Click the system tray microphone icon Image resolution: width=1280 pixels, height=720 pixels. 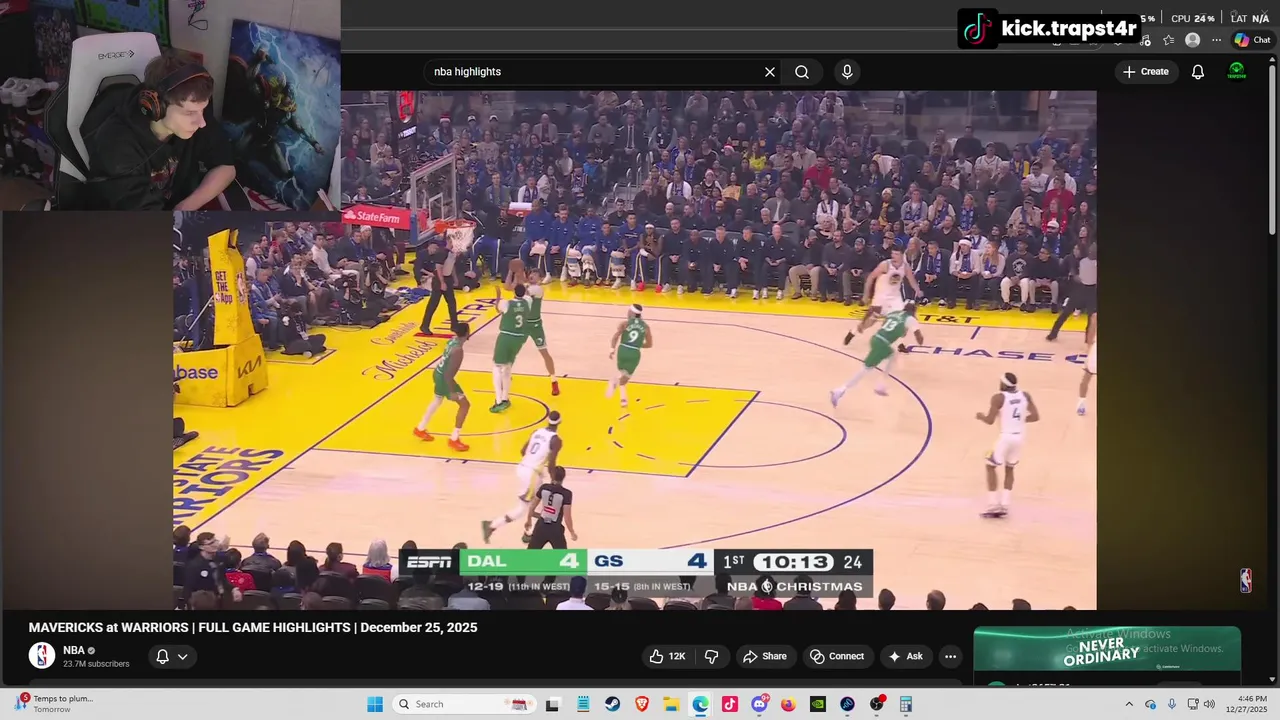pos(1172,704)
